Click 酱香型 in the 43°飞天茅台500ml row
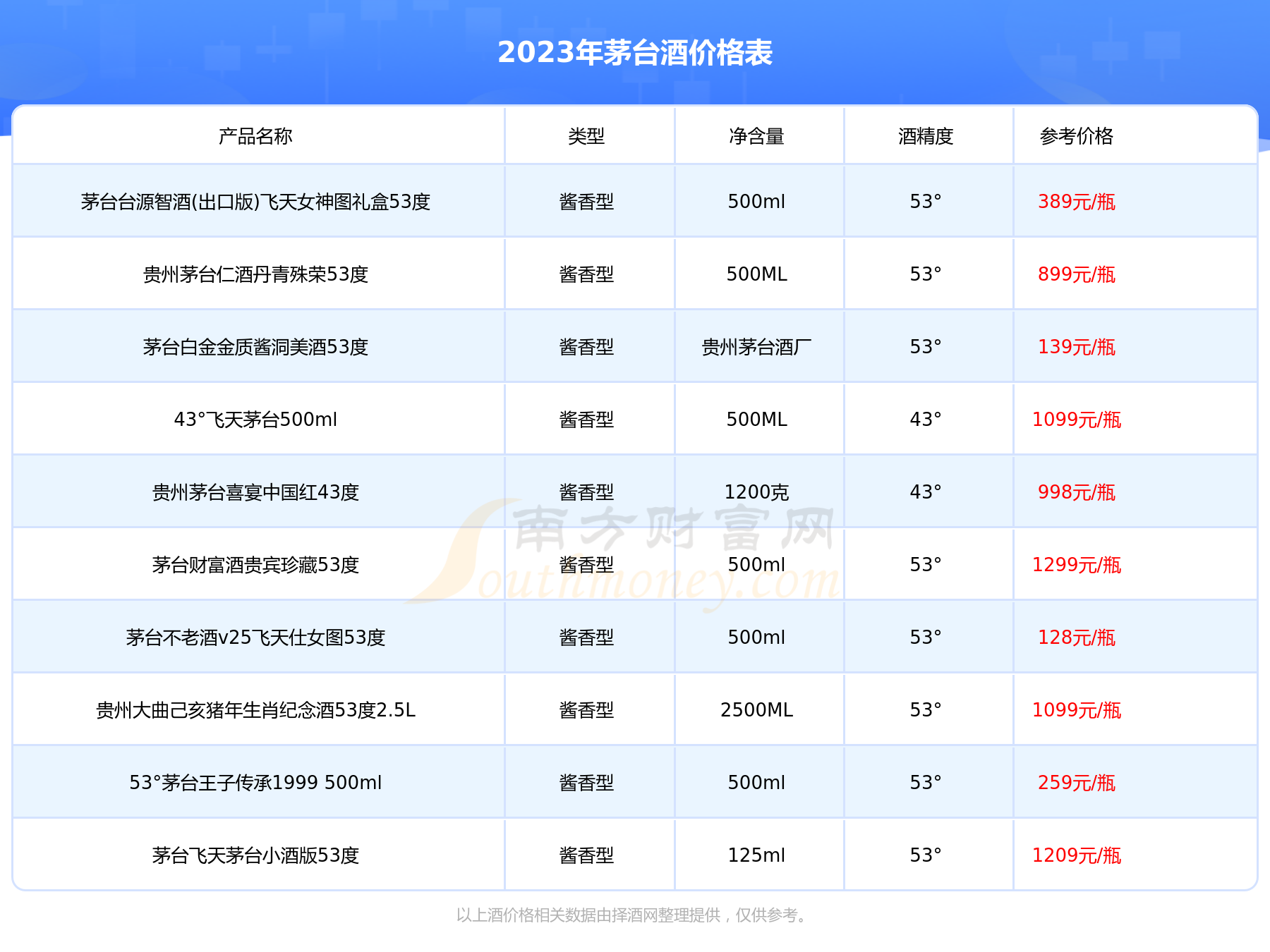Viewport: 1270px width, 952px height. coord(586,420)
